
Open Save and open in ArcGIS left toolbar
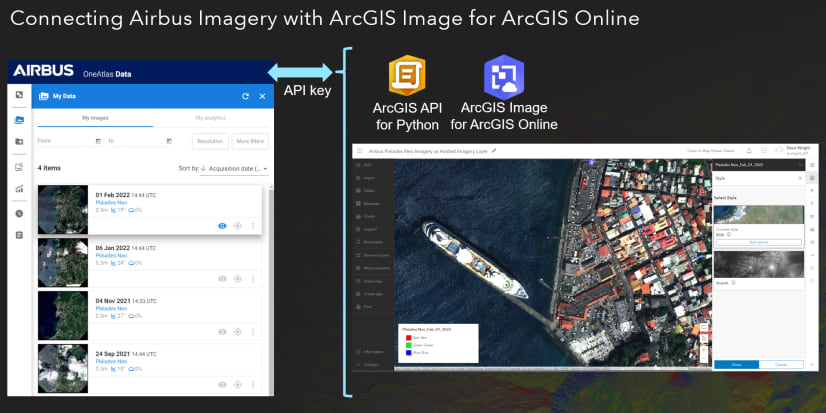[x=373, y=255]
